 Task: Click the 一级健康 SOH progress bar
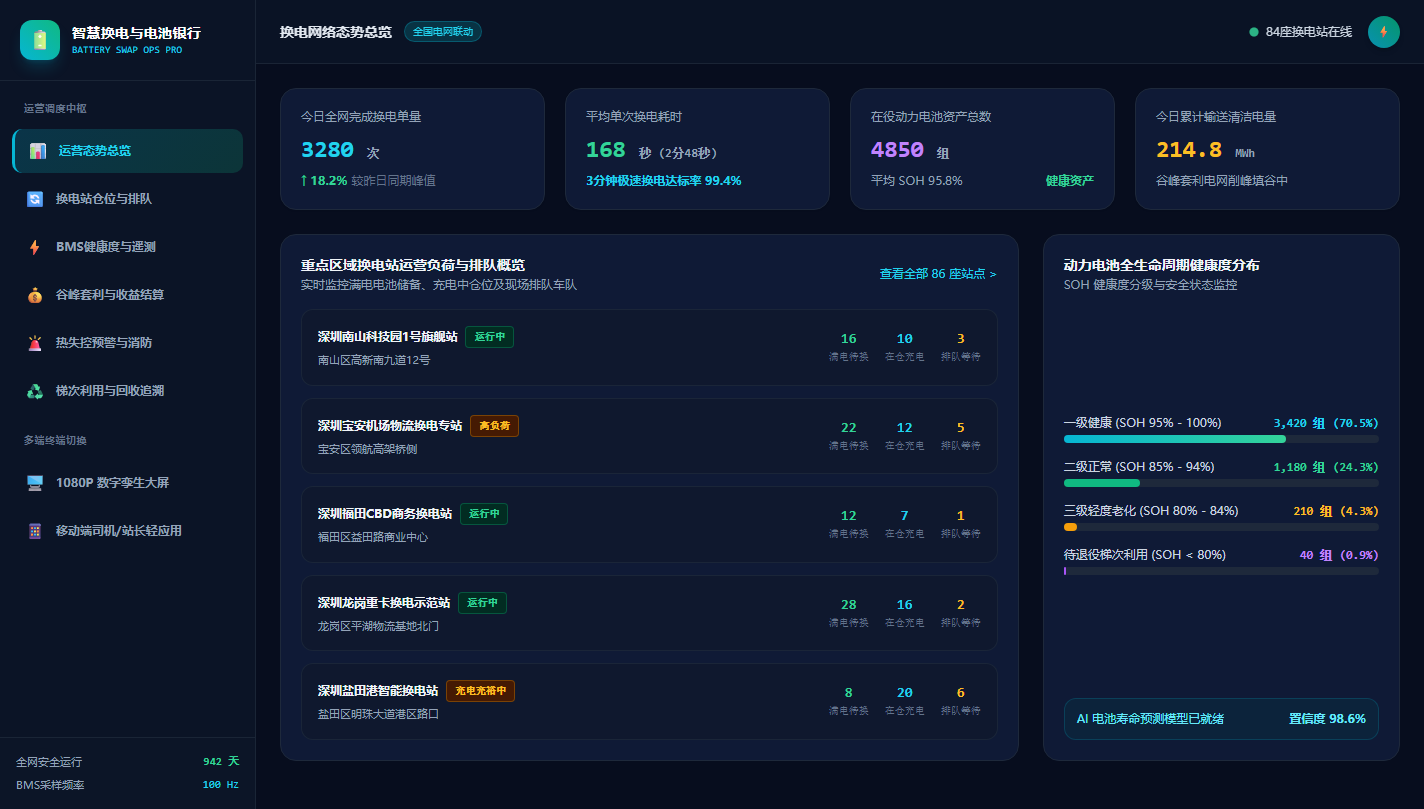pos(1221,439)
